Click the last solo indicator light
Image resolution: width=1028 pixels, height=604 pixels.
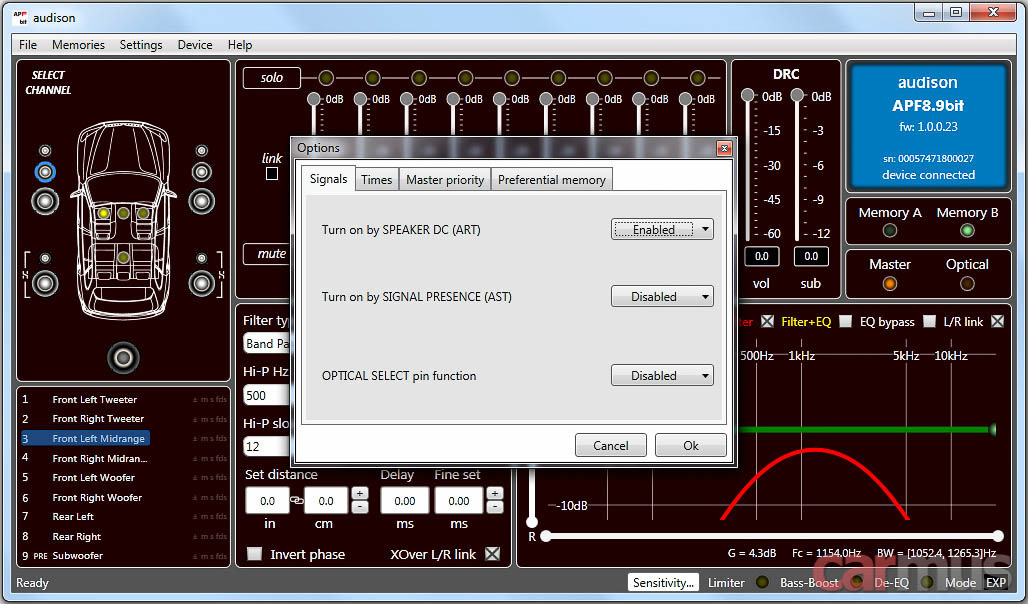698,78
